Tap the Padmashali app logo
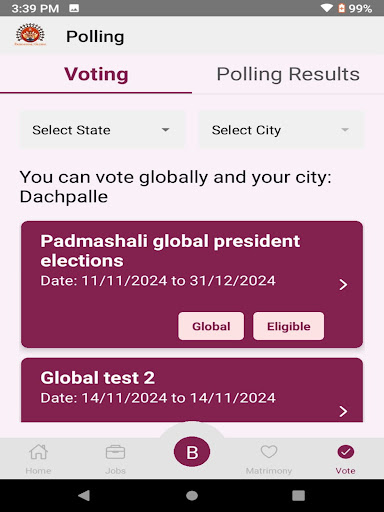Image resolution: width=384 pixels, height=512 pixels. tap(30, 34)
